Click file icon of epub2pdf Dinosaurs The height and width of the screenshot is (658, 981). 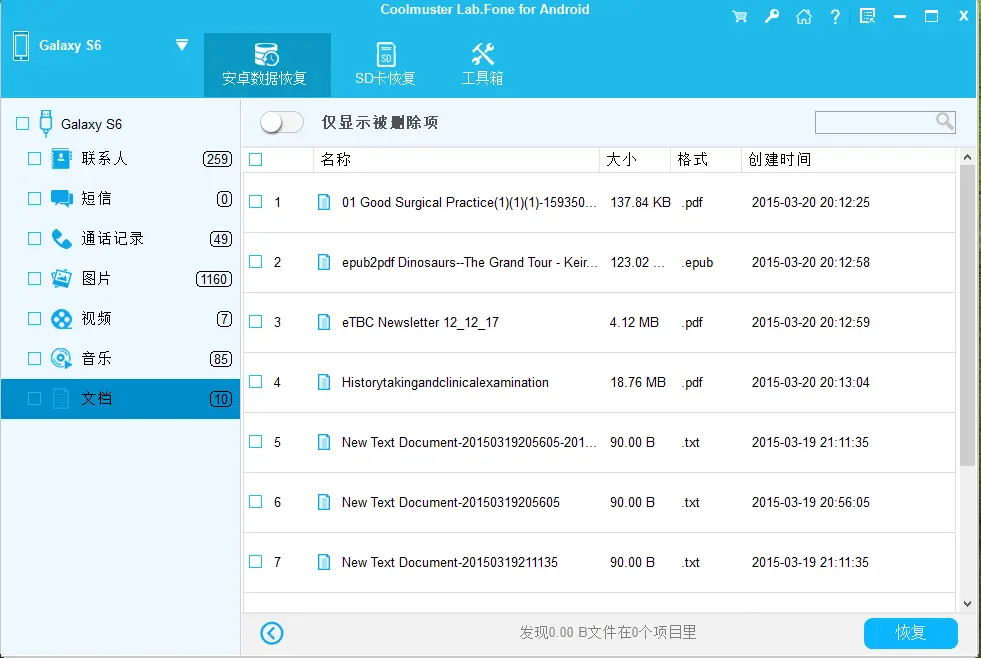point(324,262)
